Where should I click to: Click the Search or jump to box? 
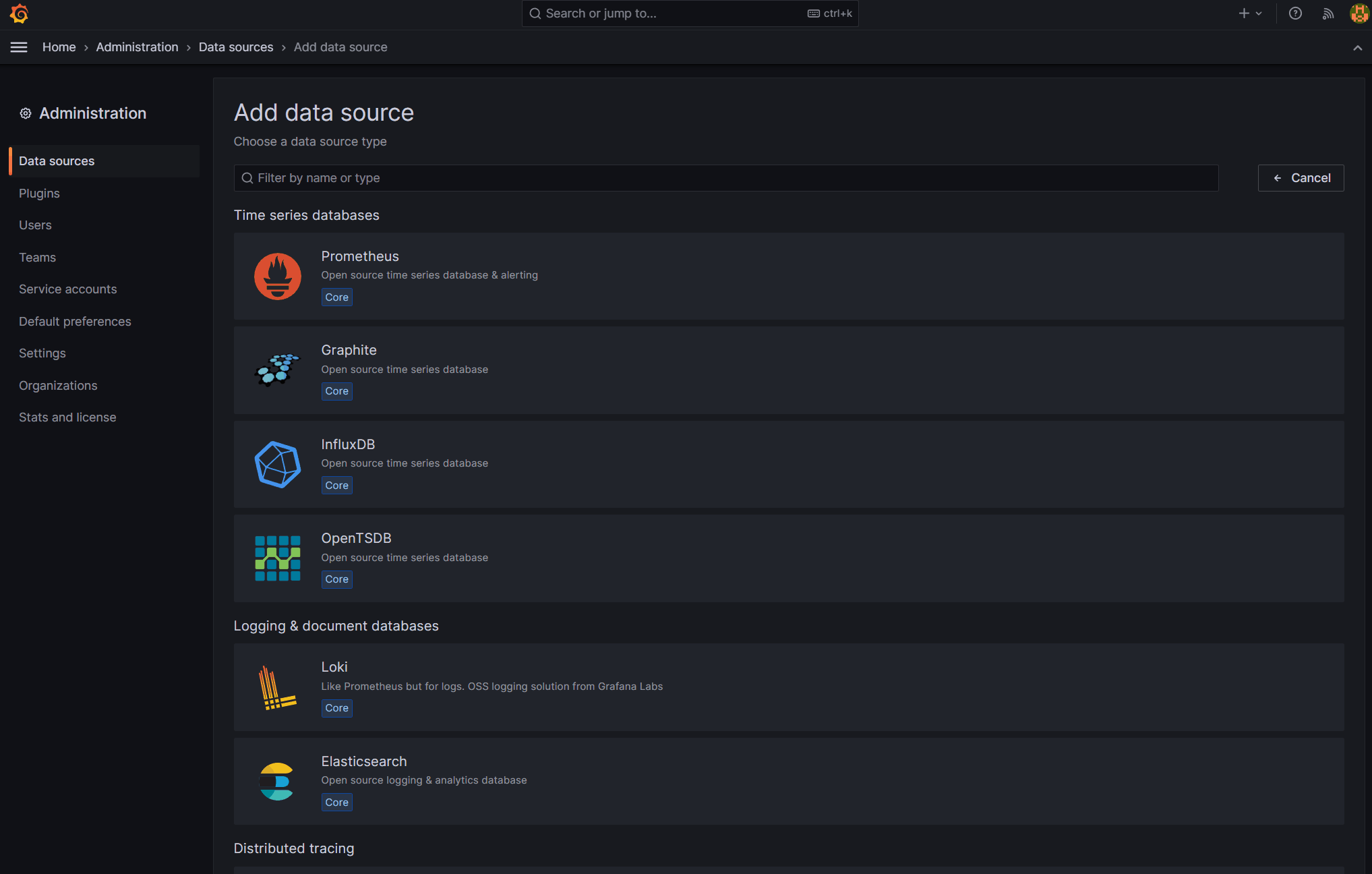pos(690,13)
